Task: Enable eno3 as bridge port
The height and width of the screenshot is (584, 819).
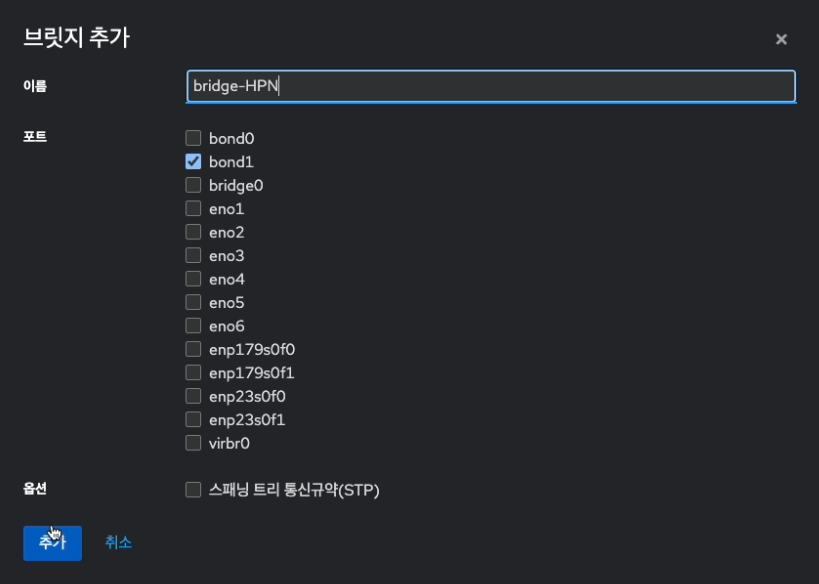Action: tap(194, 256)
